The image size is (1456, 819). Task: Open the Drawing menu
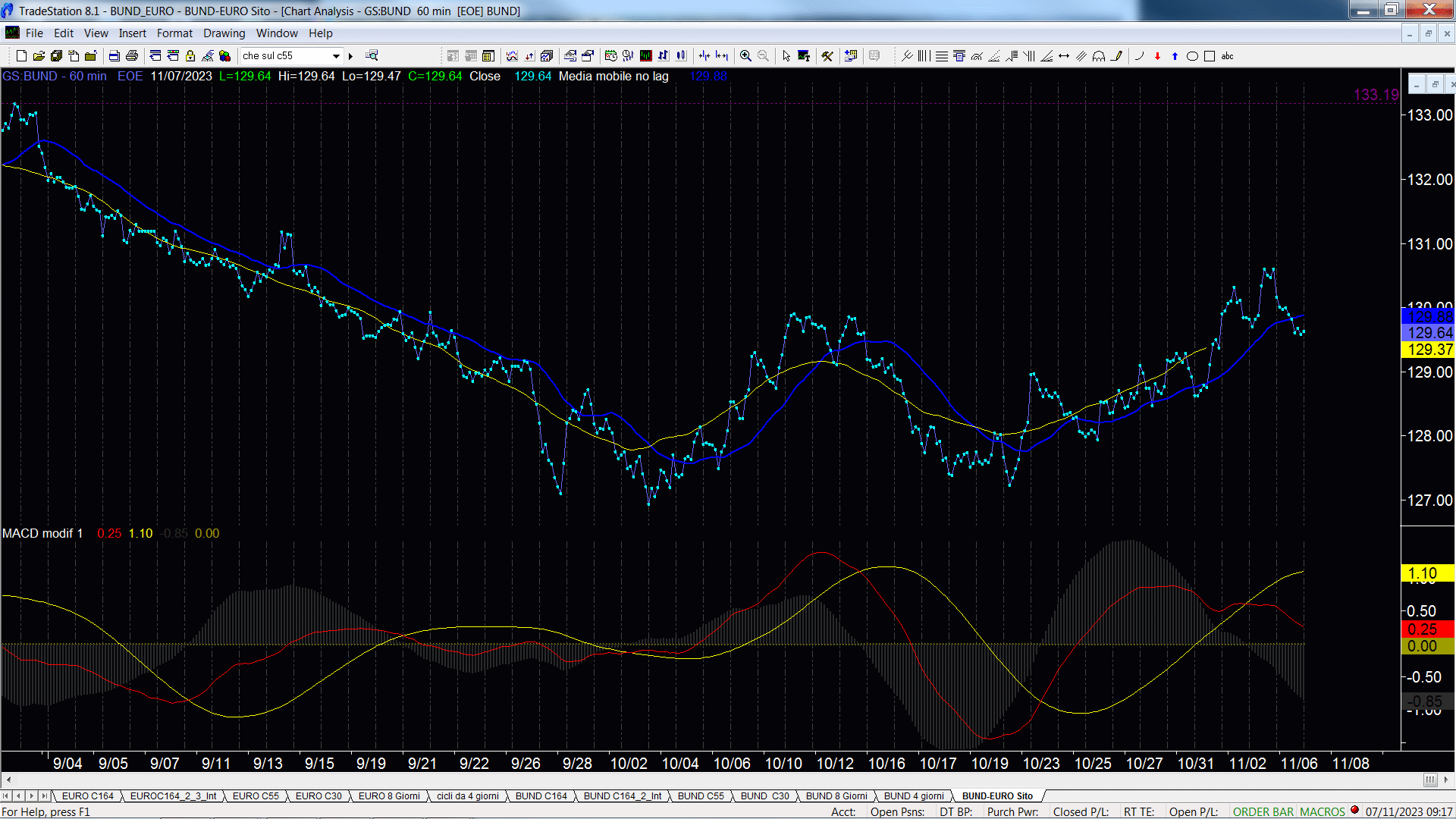point(224,33)
